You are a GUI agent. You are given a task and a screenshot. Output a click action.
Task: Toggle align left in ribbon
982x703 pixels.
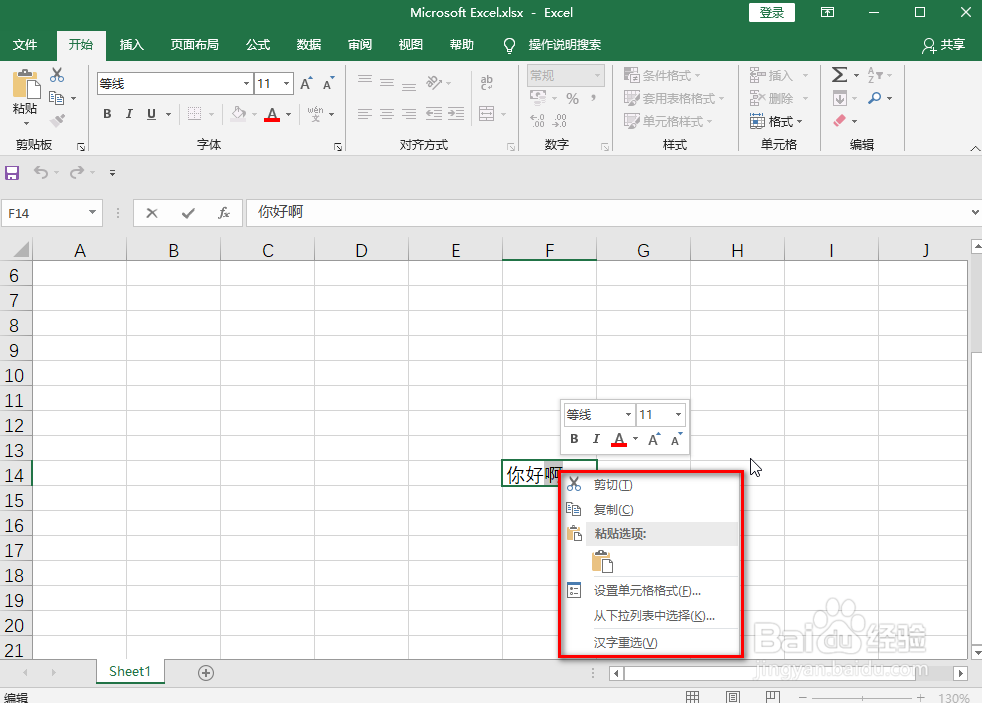click(x=364, y=113)
